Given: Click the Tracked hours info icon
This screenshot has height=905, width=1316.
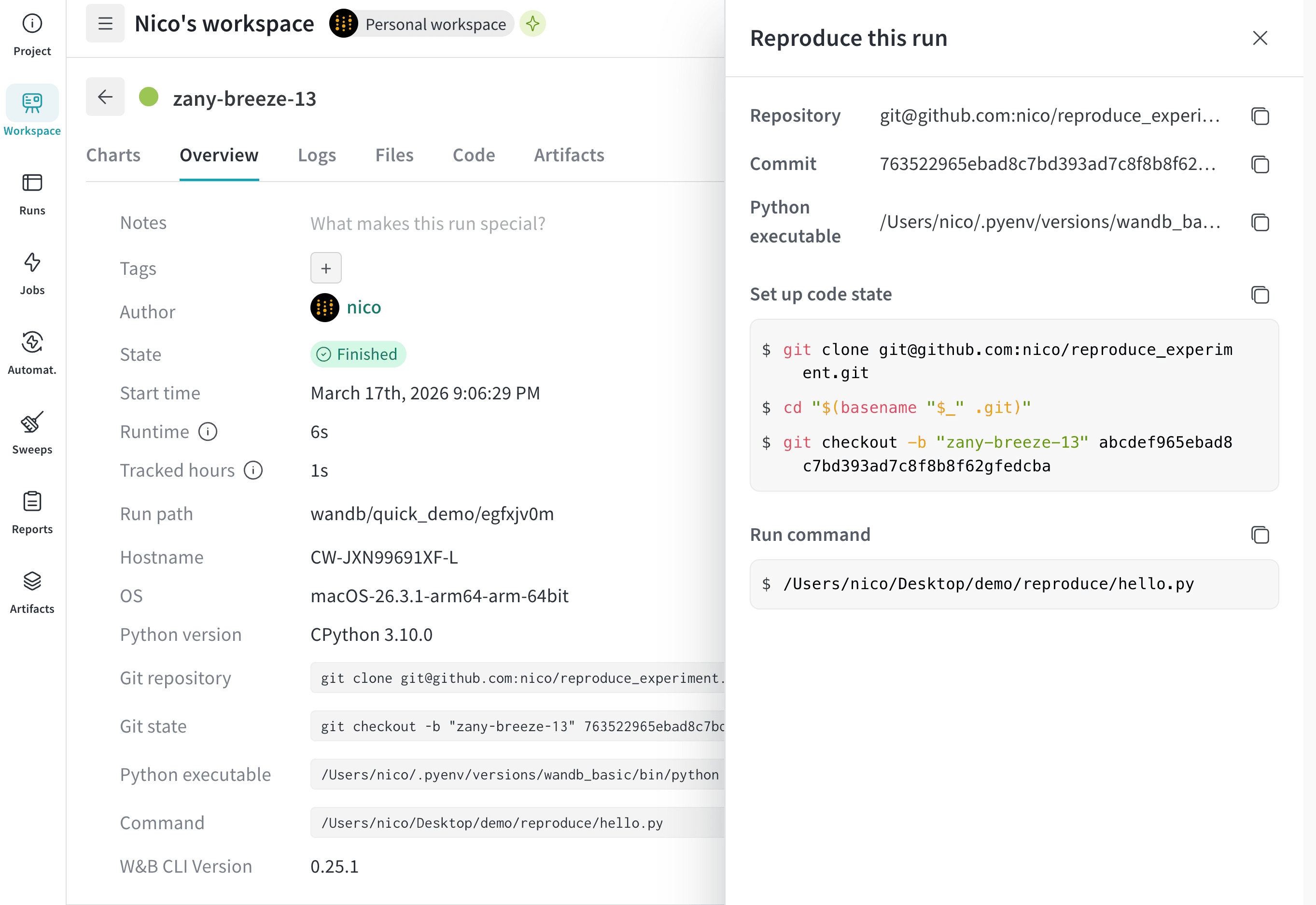Looking at the screenshot, I should coord(253,471).
